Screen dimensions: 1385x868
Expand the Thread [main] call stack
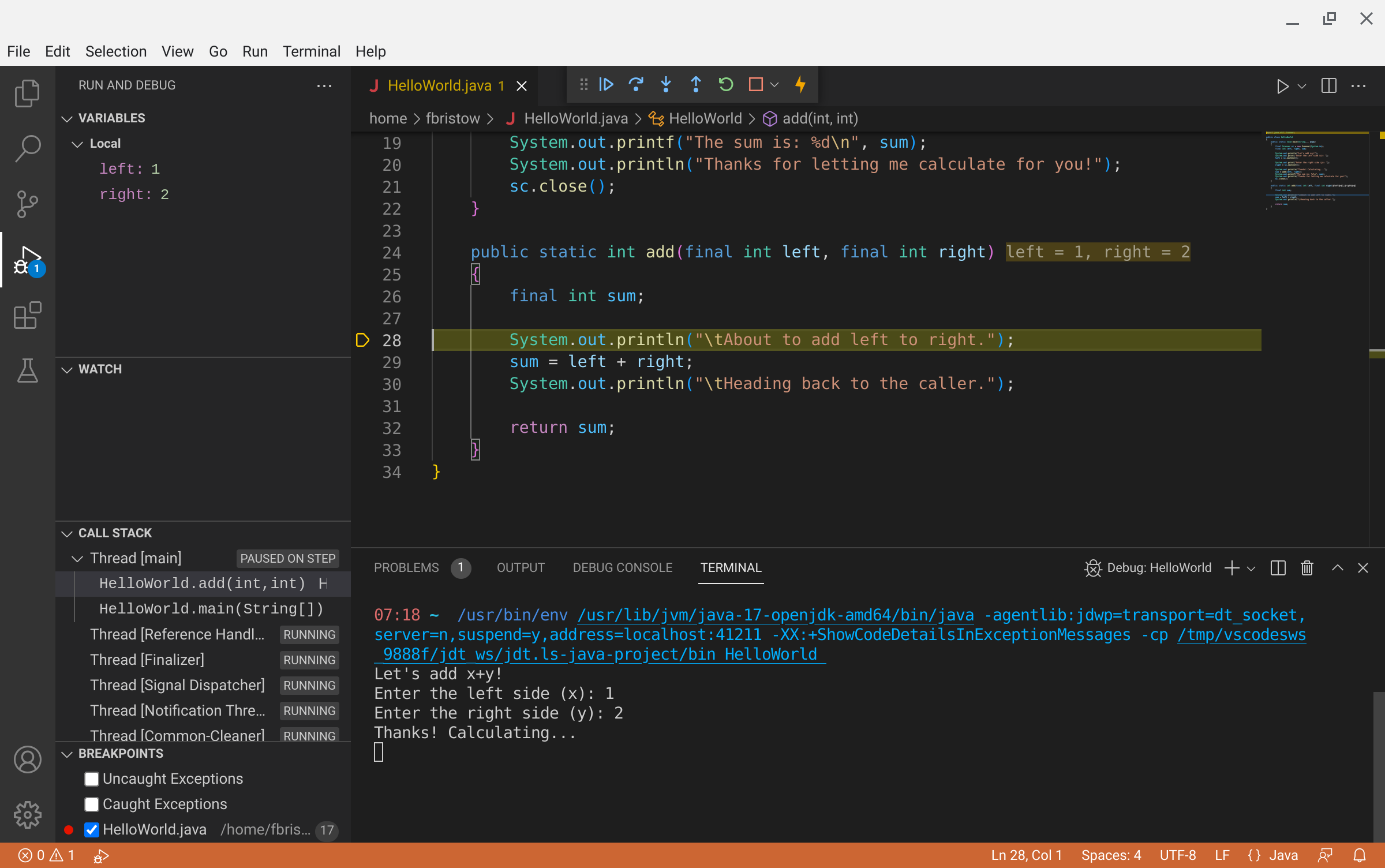click(x=79, y=558)
